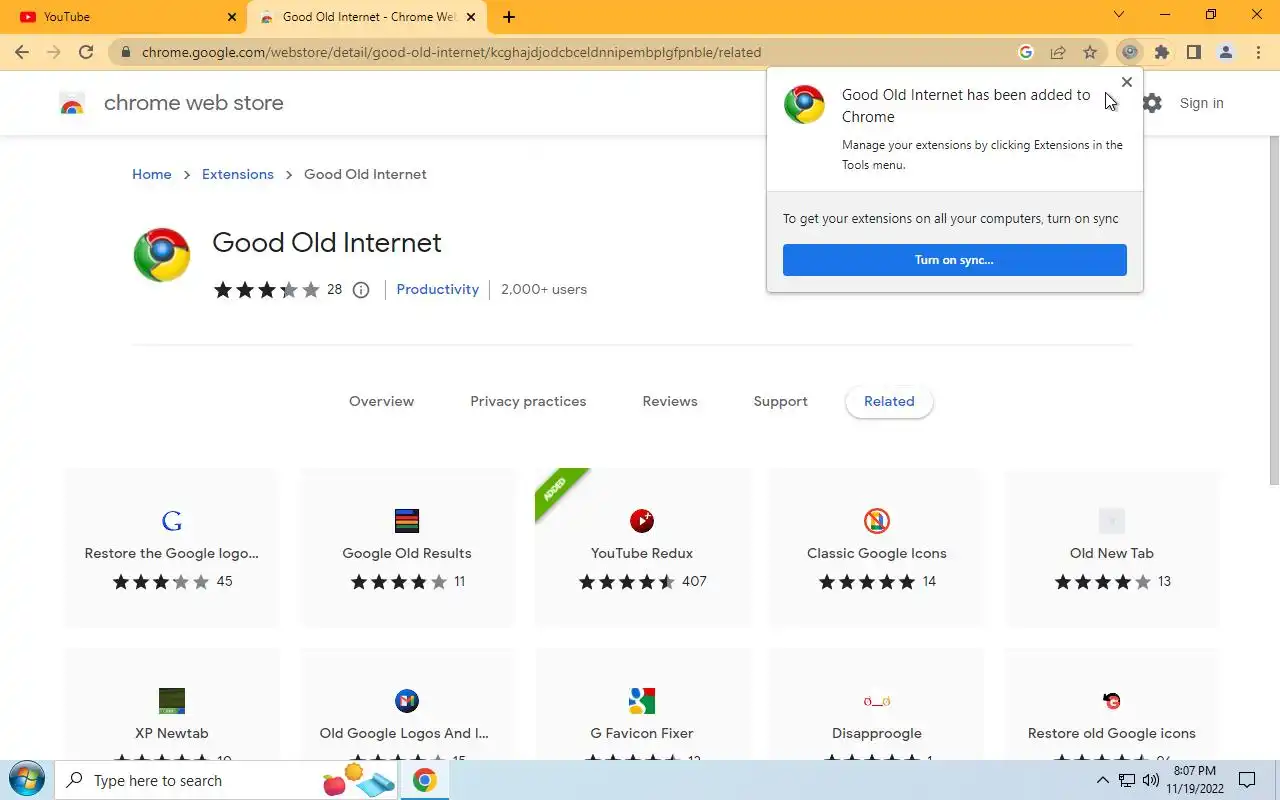Image resolution: width=1280 pixels, height=800 pixels.
Task: Open a new browser tab
Action: pos(509,17)
